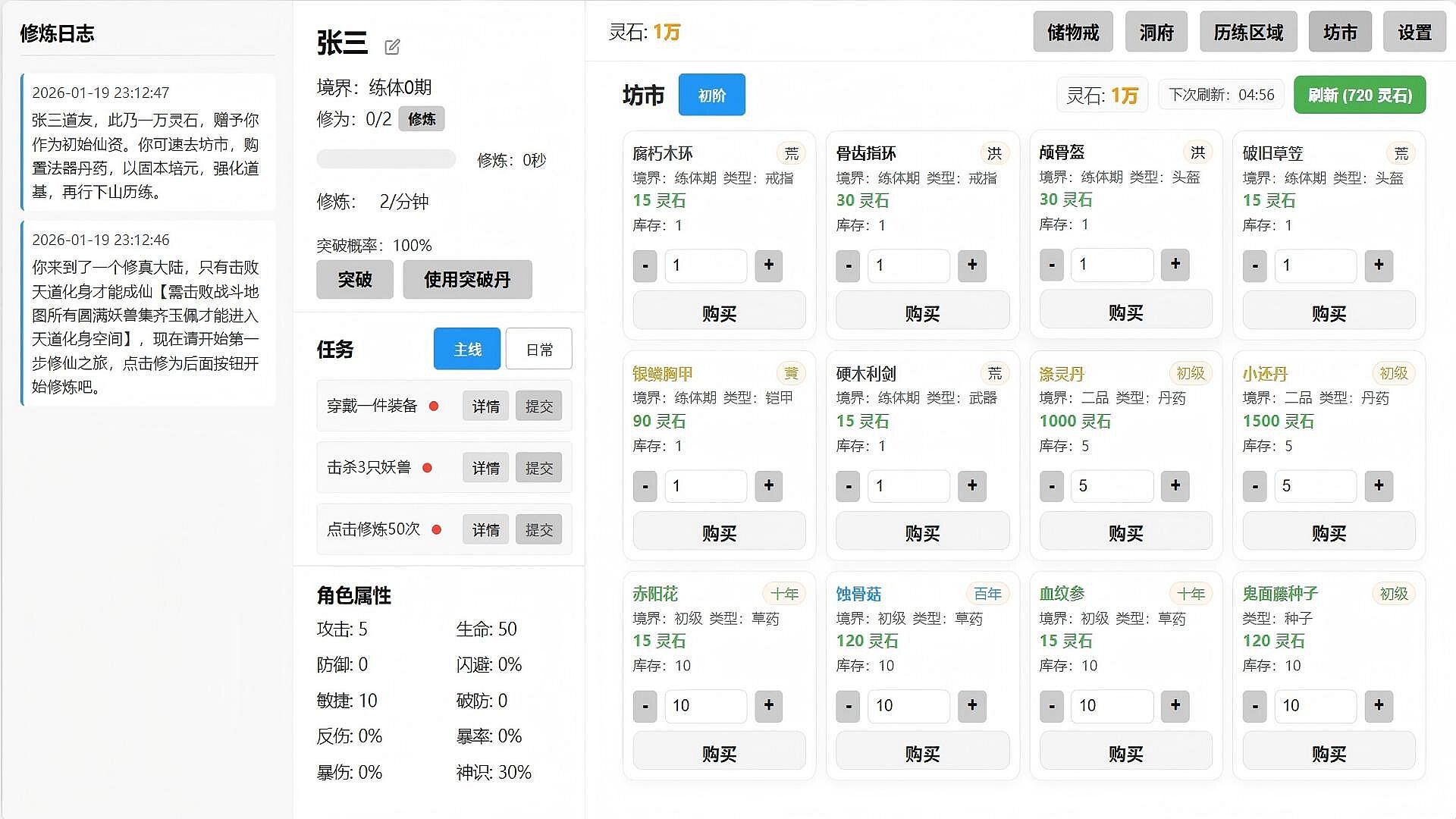1456x819 pixels.
Task: Decrease quantity for 涤灵丹 with minus
Action: [x=1051, y=486]
